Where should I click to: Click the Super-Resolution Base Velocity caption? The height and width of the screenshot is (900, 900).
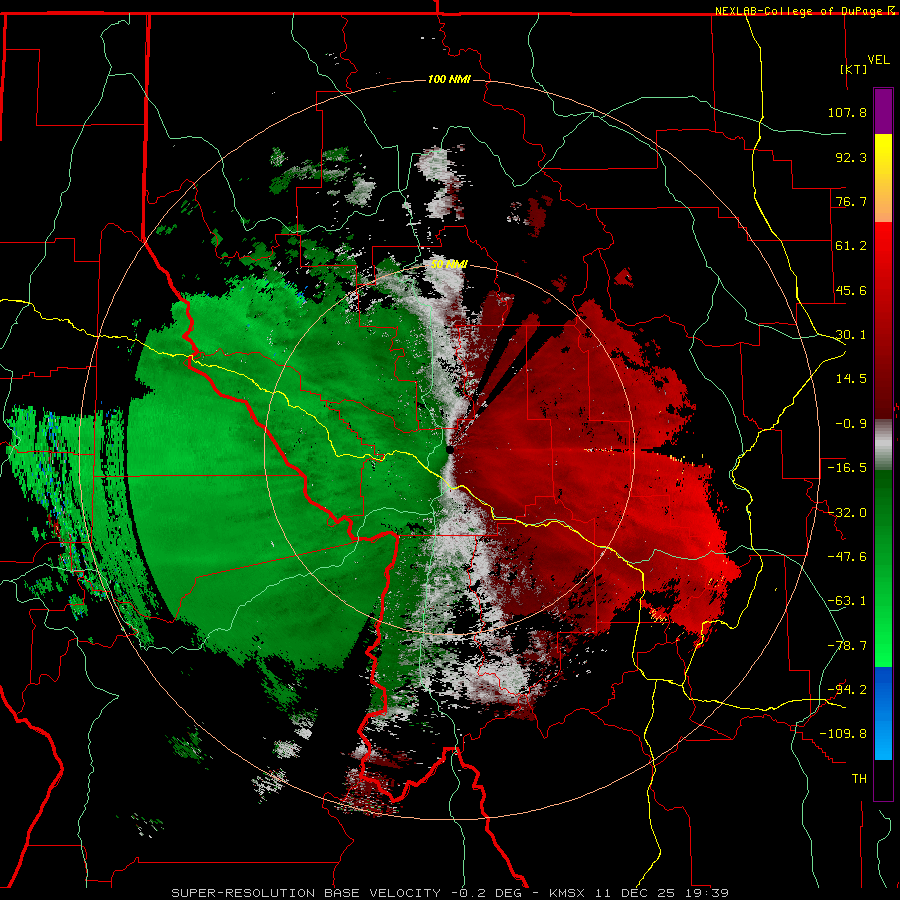(450, 893)
